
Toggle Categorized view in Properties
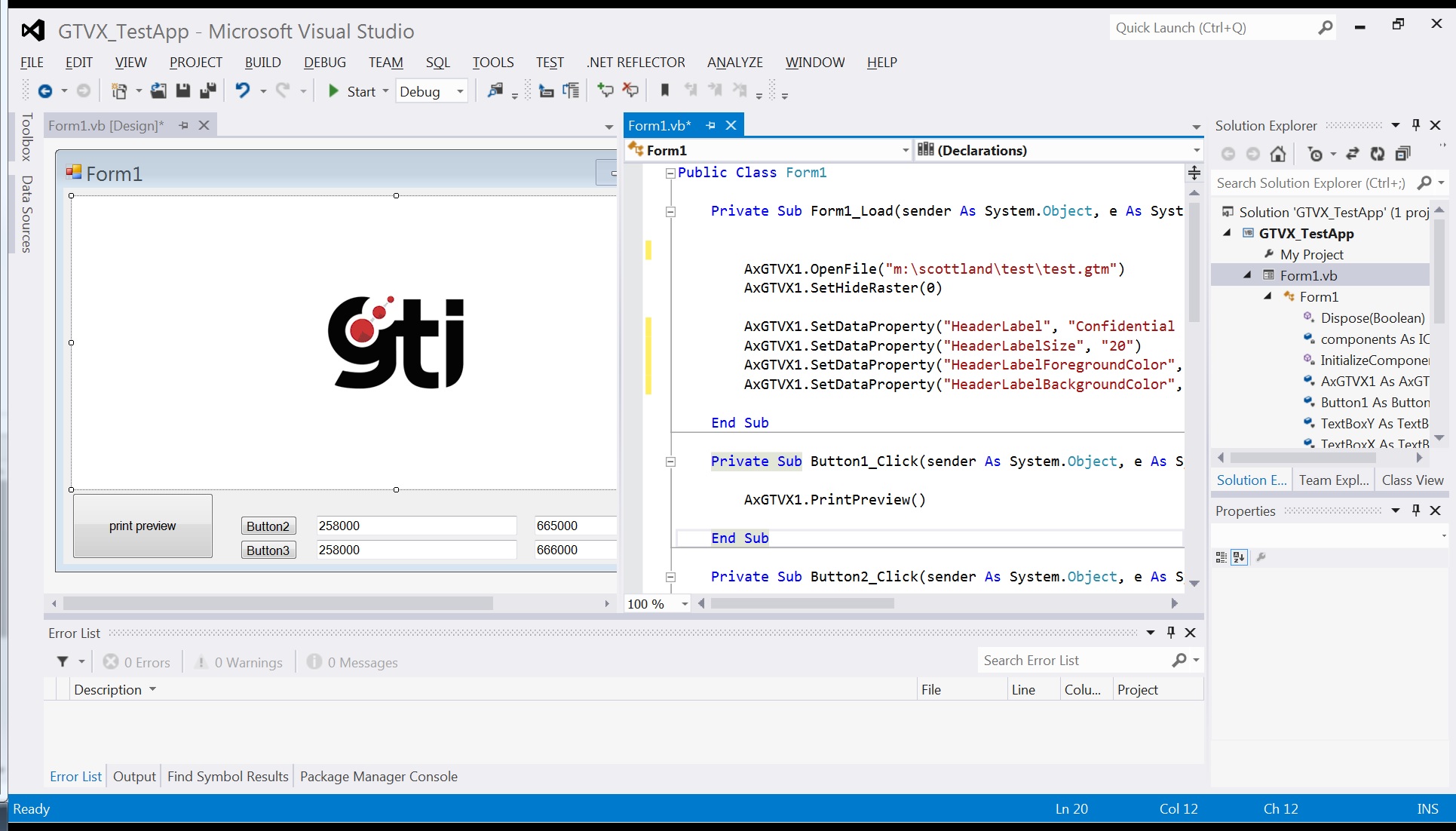tap(1222, 557)
